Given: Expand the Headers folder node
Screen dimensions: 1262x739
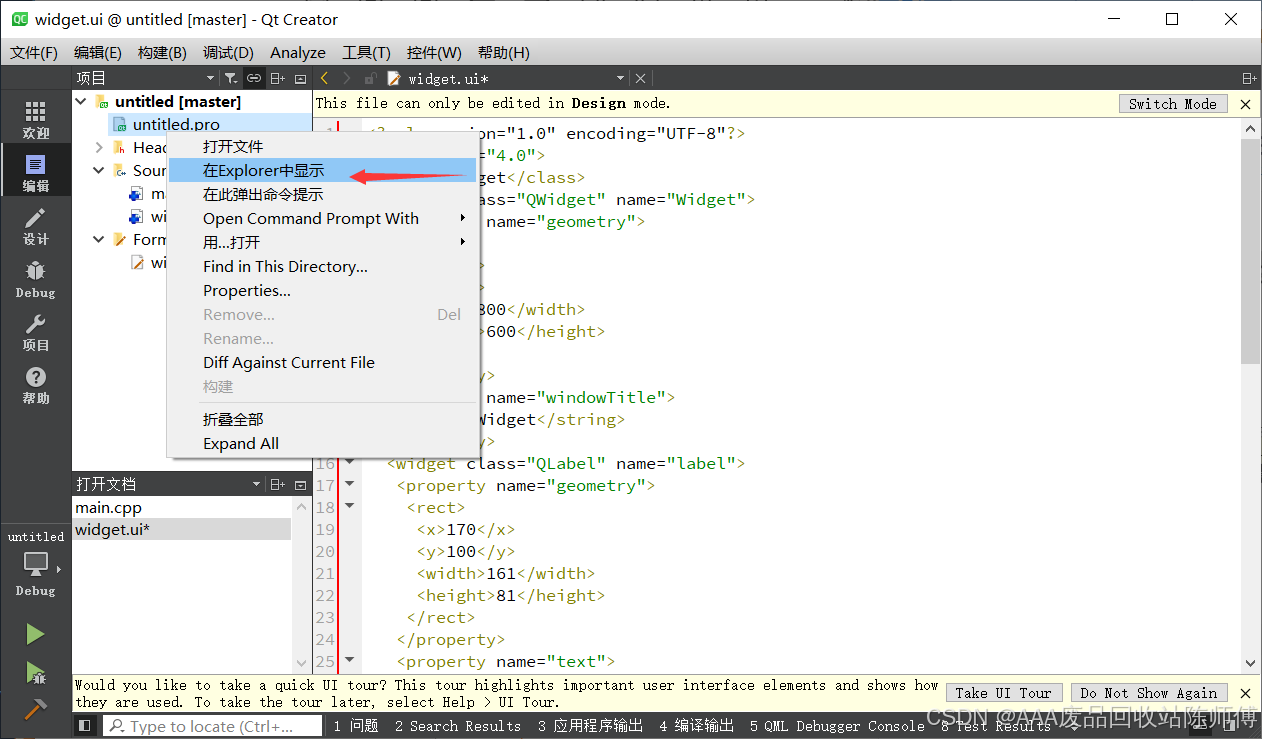Looking at the screenshot, I should pos(99,147).
